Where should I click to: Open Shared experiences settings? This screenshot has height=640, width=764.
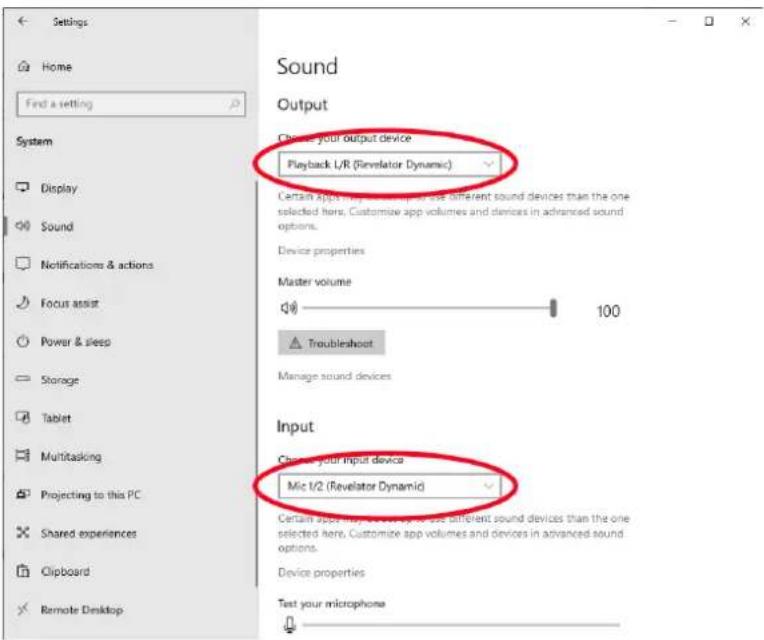[x=89, y=533]
